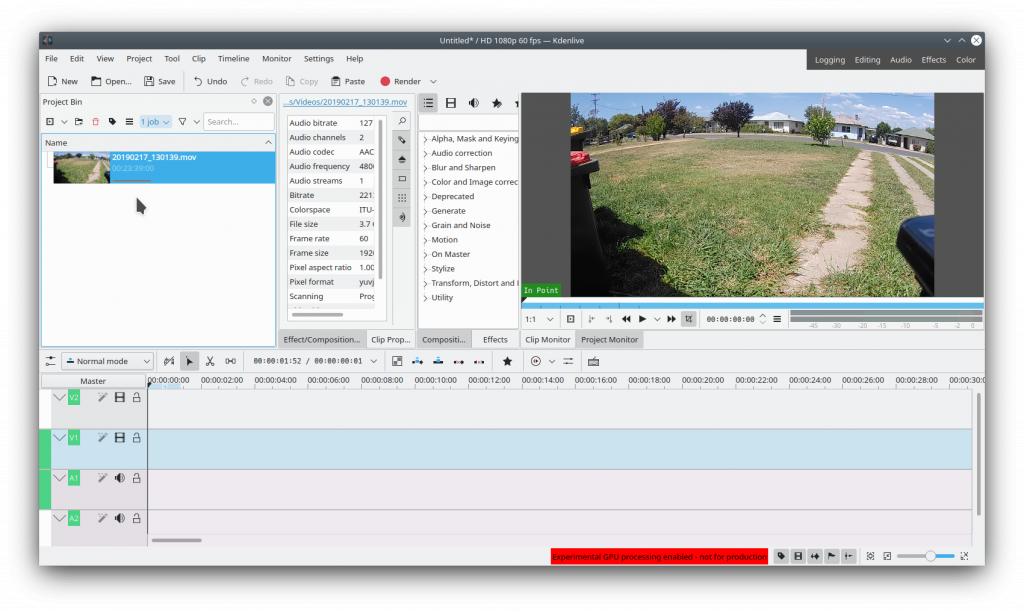
Task: Click the favorite effects star in timeline toolbar
Action: (x=507, y=361)
